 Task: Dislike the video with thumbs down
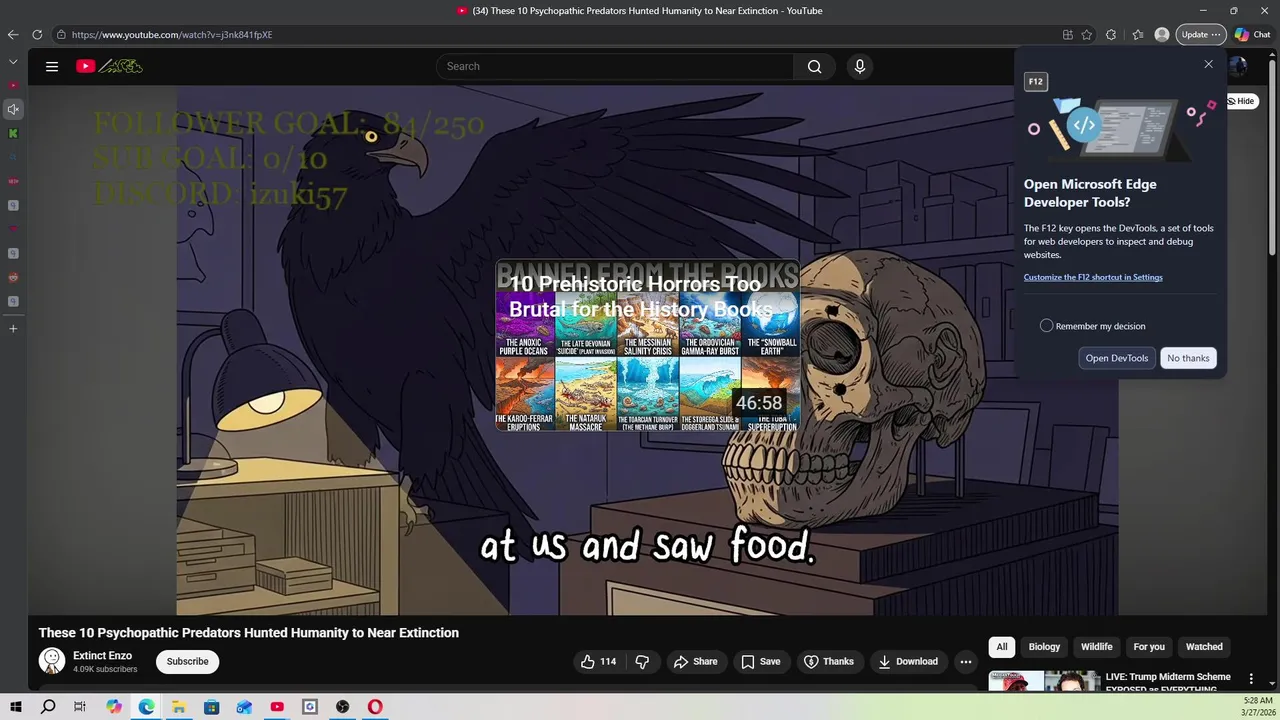642,661
